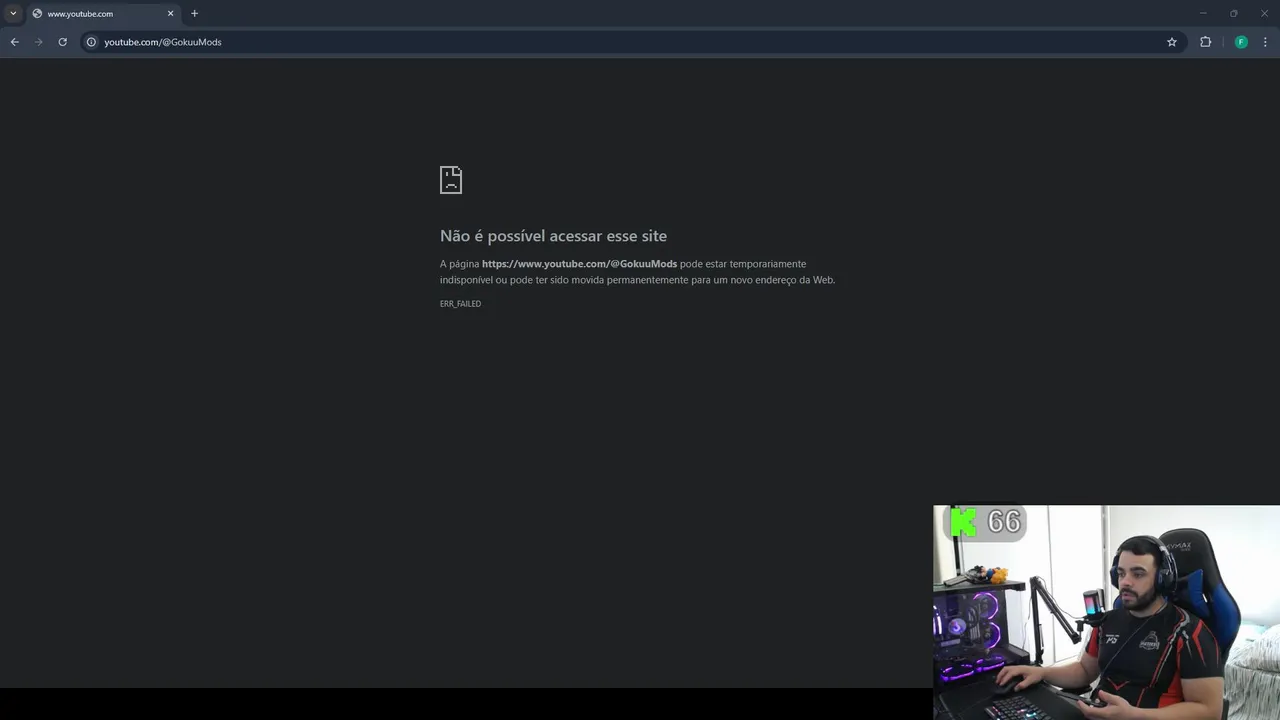The image size is (1280, 720).
Task: Open the tab search dropdown arrow
Action: 13,13
